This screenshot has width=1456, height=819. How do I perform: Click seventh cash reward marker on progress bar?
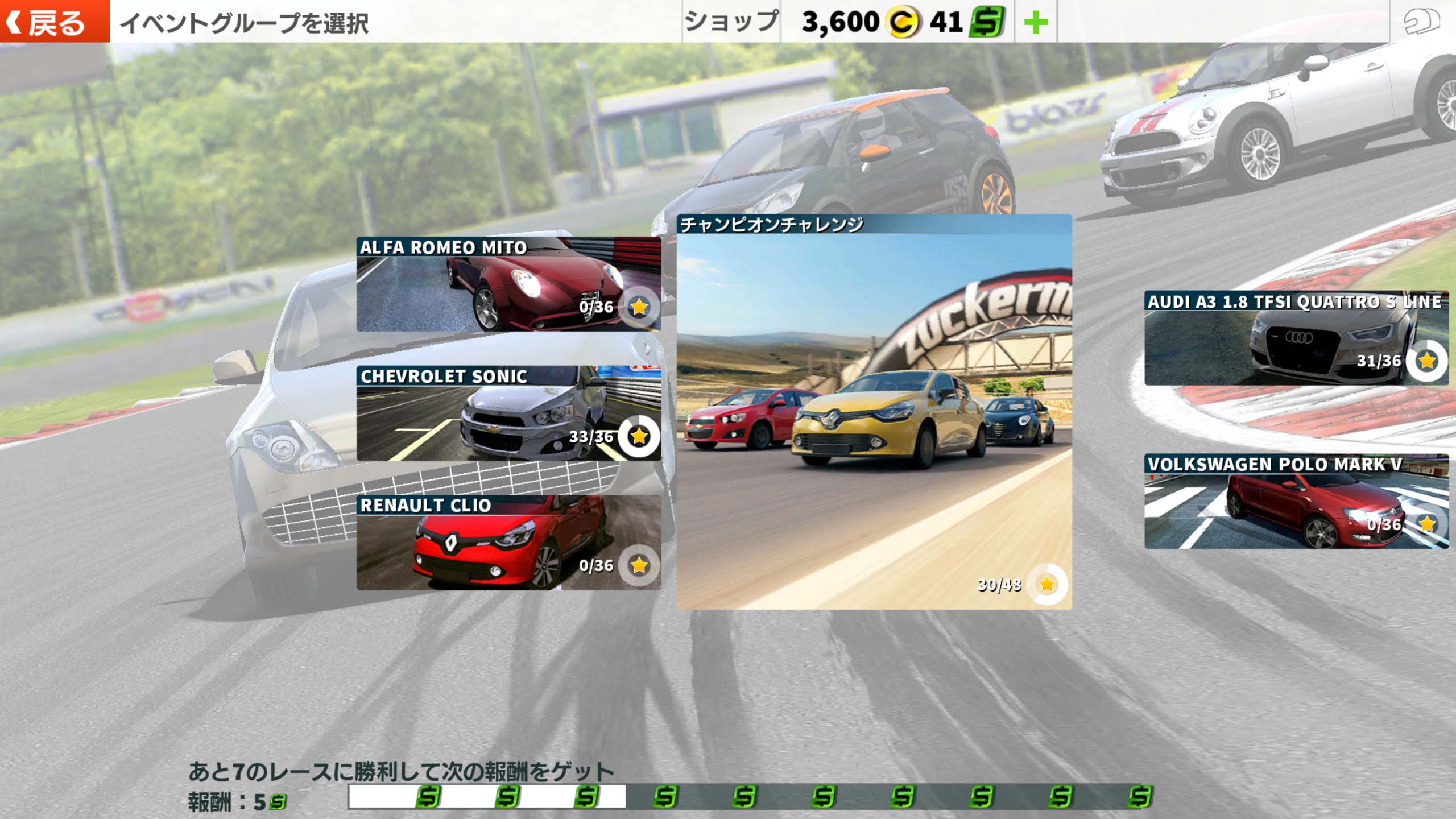point(903,797)
